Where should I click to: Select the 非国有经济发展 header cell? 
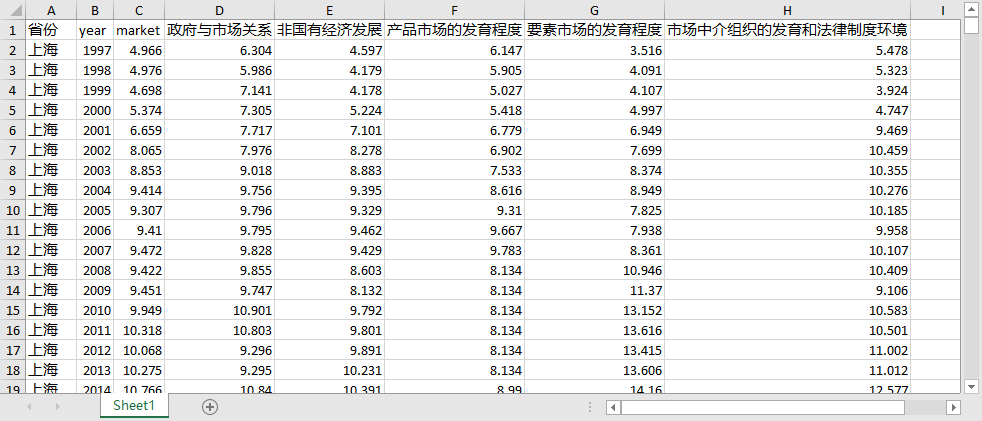(x=329, y=29)
